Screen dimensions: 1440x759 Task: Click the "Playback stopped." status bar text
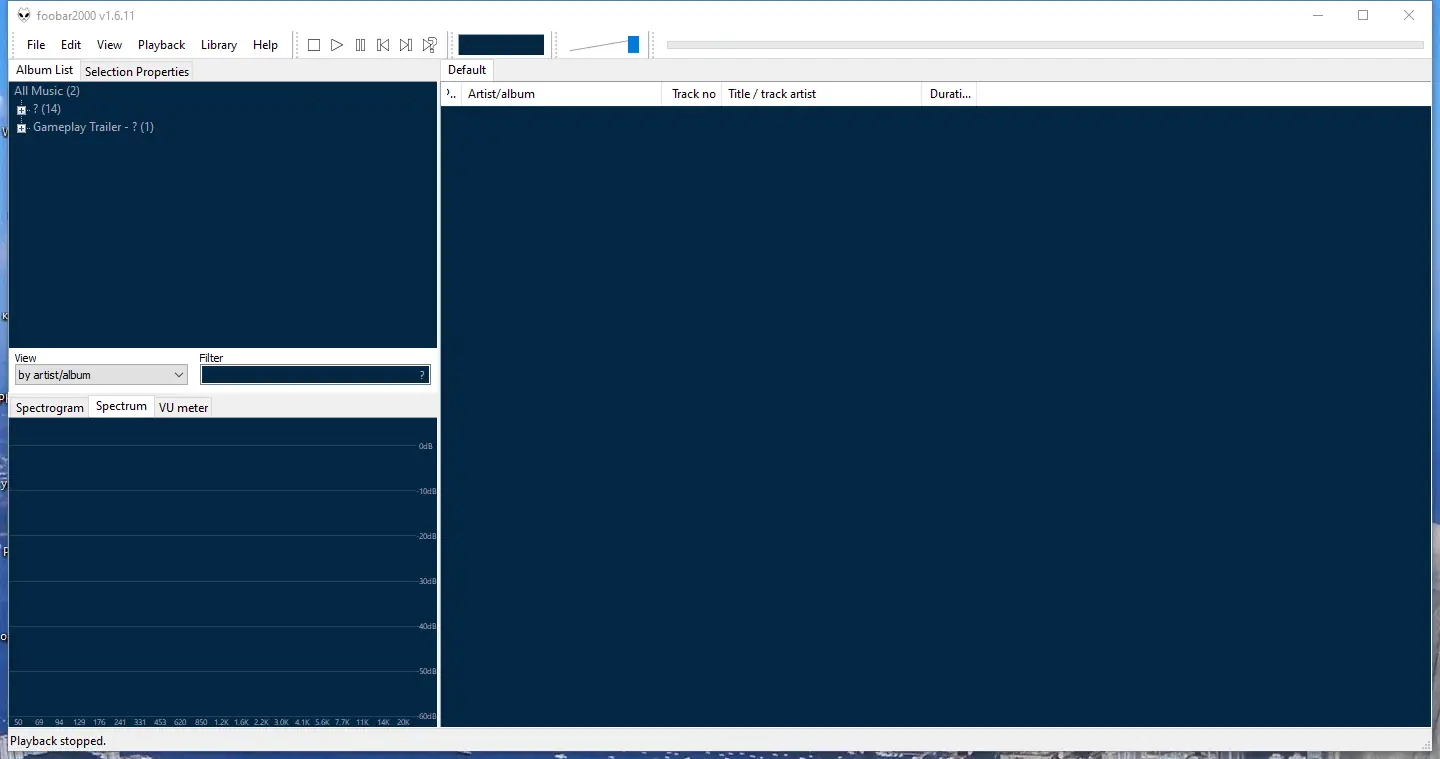58,741
